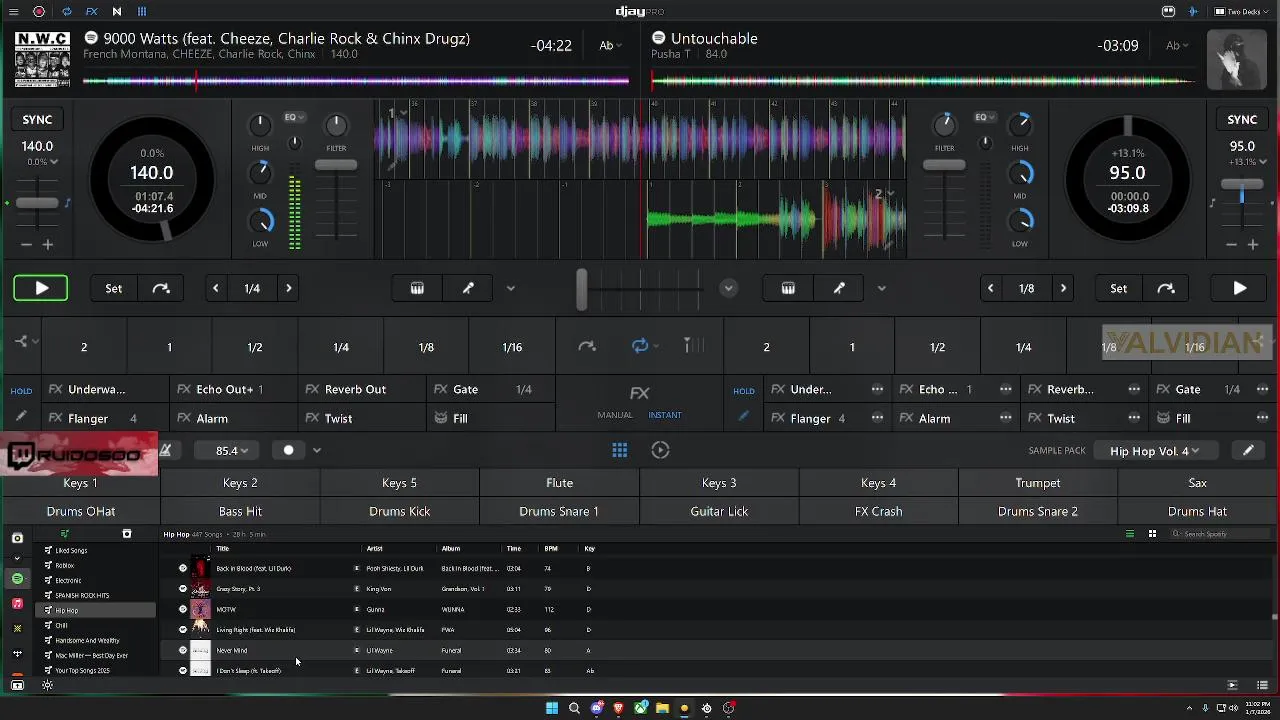Image resolution: width=1280 pixels, height=720 pixels.
Task: Switch the sampler to grid pad view
Action: [620, 450]
